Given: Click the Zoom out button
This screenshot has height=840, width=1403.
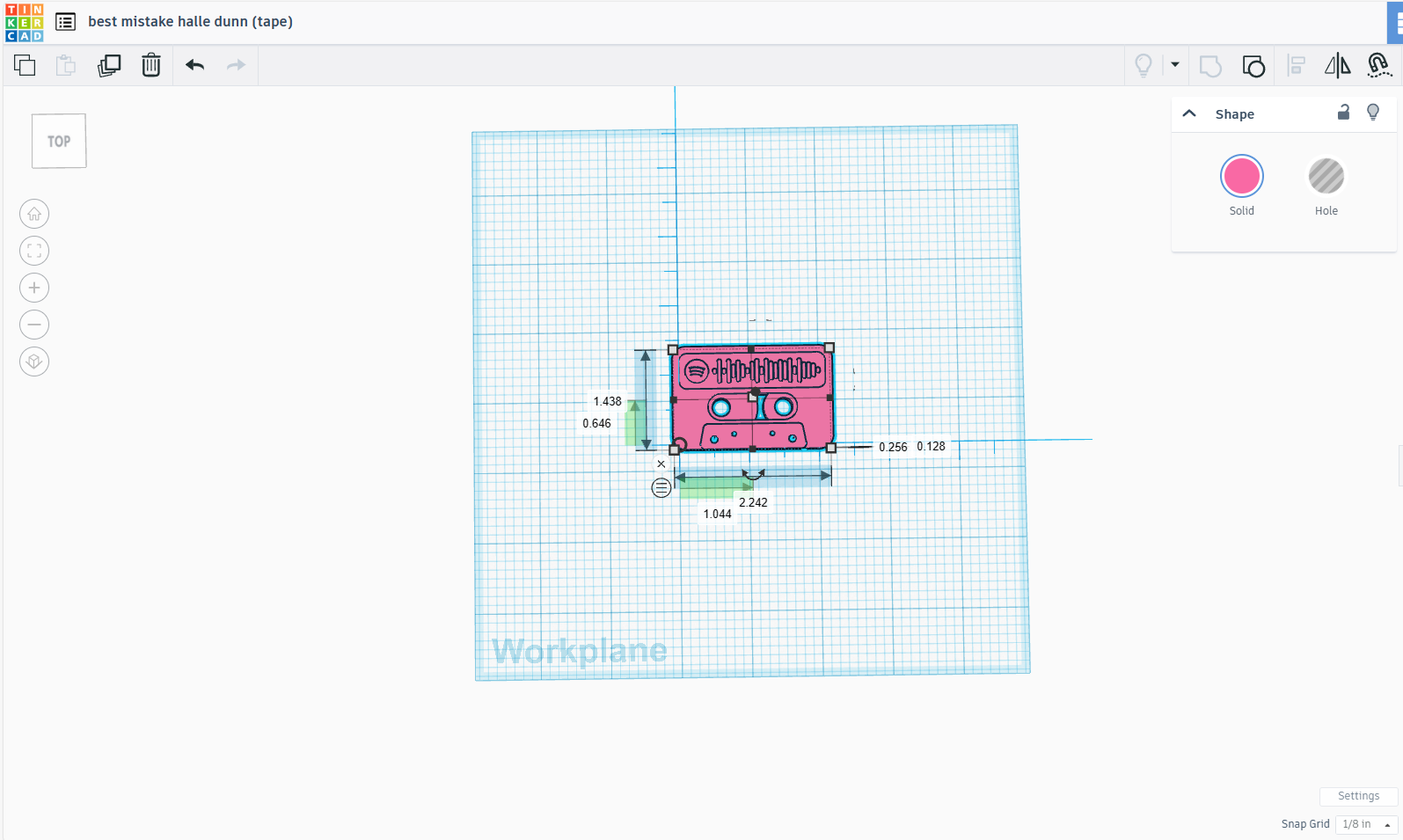Looking at the screenshot, I should (x=34, y=325).
